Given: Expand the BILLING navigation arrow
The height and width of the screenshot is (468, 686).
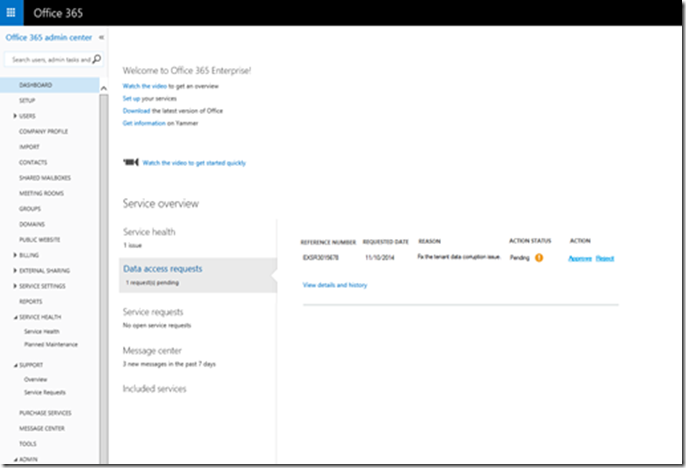Looking at the screenshot, I should click(x=15, y=255).
